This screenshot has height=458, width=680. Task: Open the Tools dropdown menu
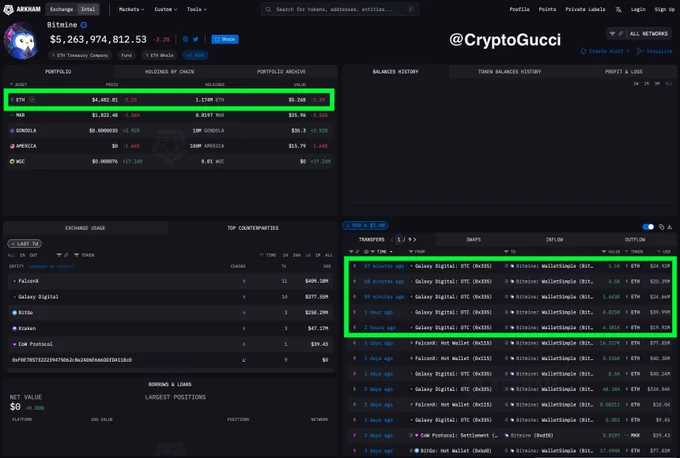point(196,9)
